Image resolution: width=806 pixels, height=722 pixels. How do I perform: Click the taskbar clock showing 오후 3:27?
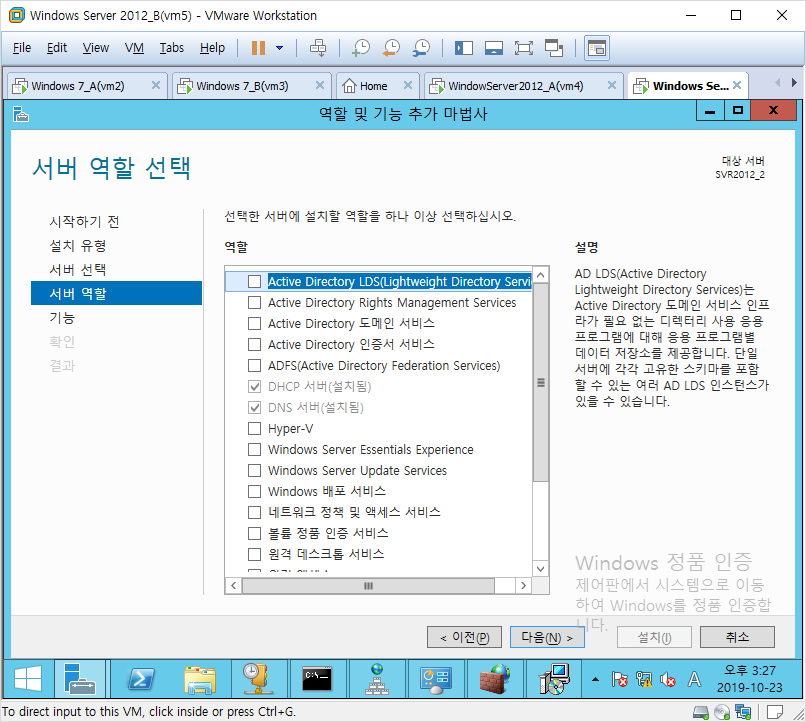click(x=749, y=679)
